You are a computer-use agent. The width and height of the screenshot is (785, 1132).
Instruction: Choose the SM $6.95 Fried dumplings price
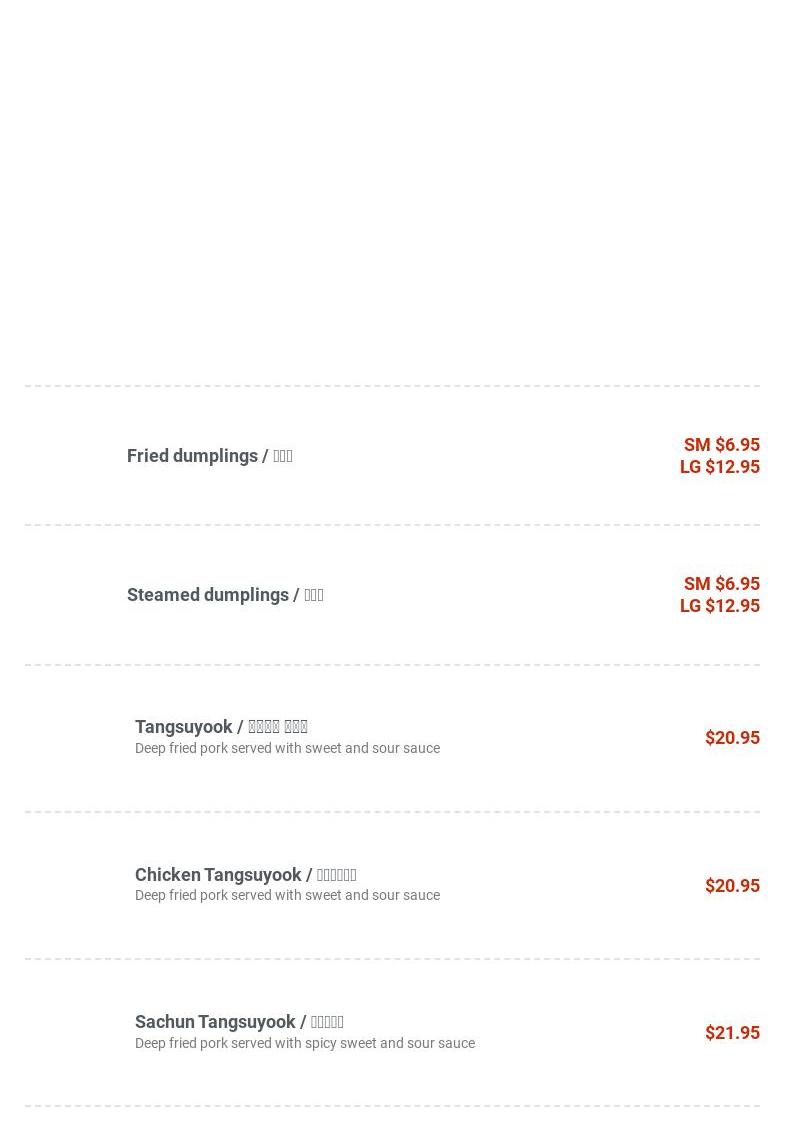721,445
